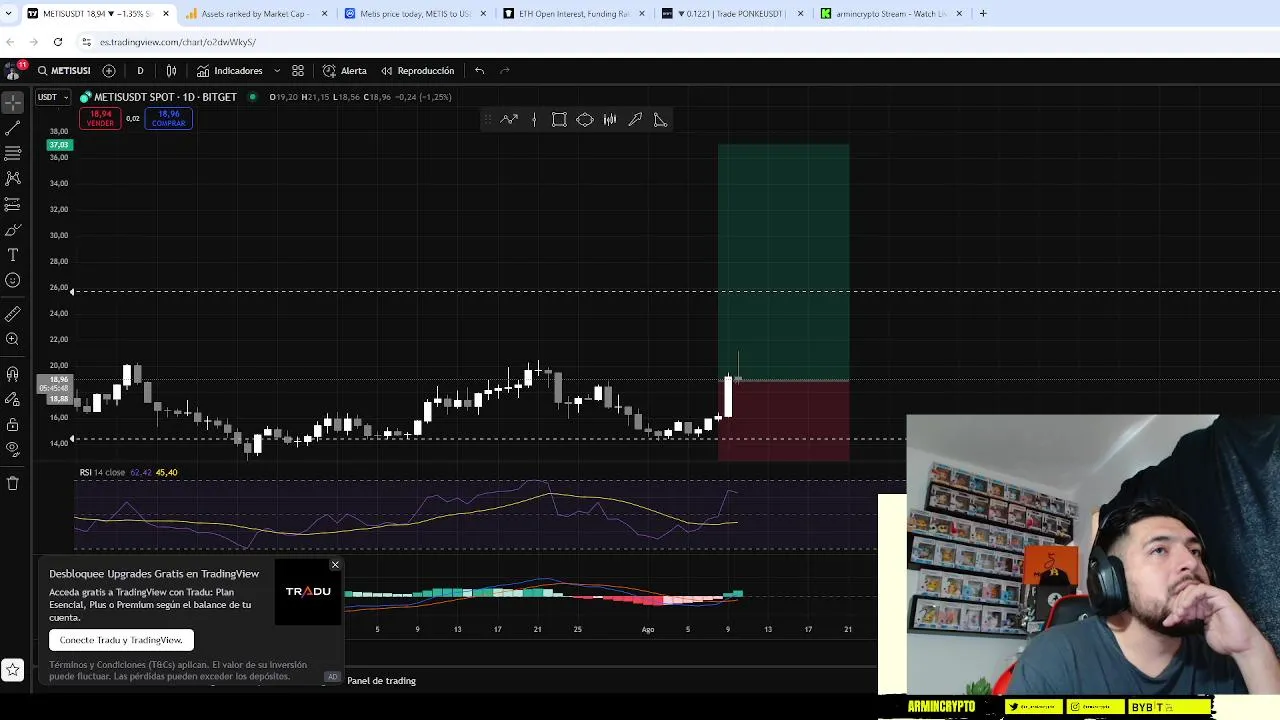Click the trash icon to remove drawings
Image resolution: width=1280 pixels, height=720 pixels.
[x=13, y=483]
